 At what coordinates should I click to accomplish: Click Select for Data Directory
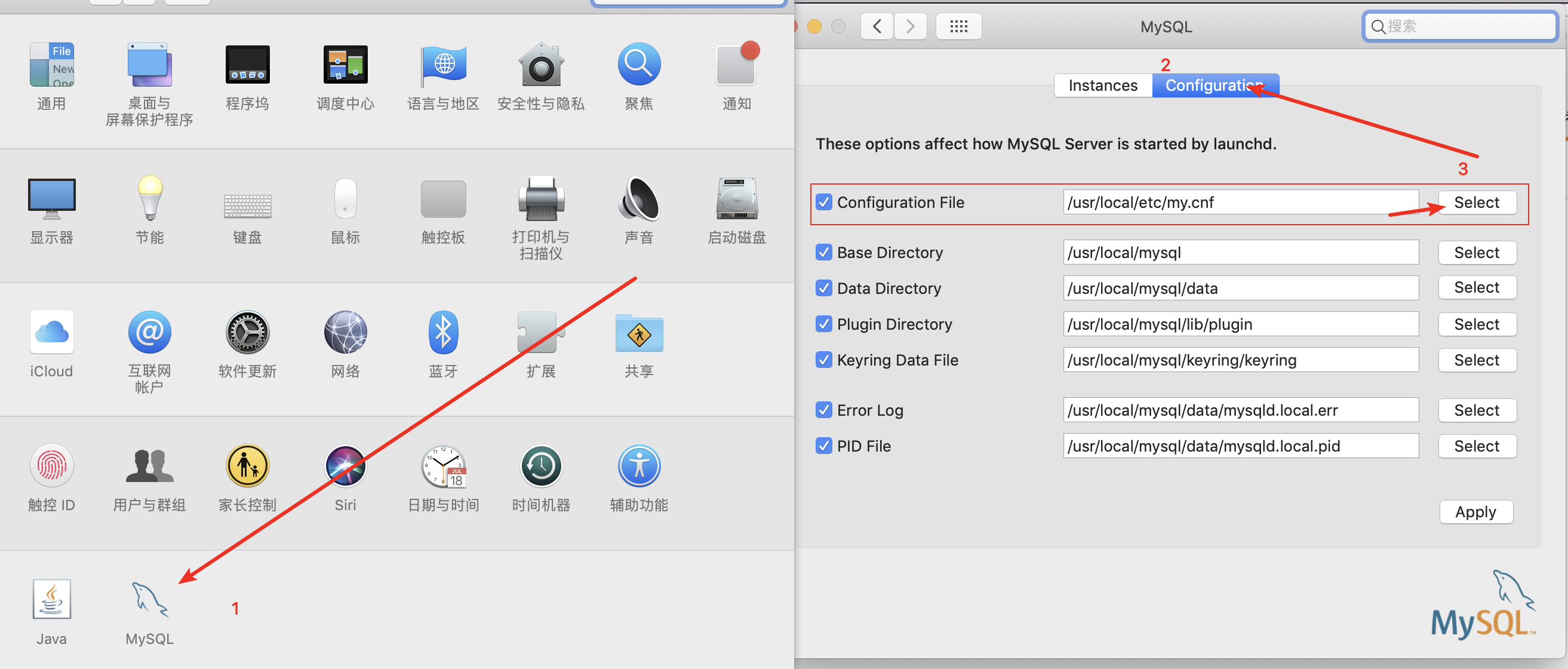pos(1477,287)
